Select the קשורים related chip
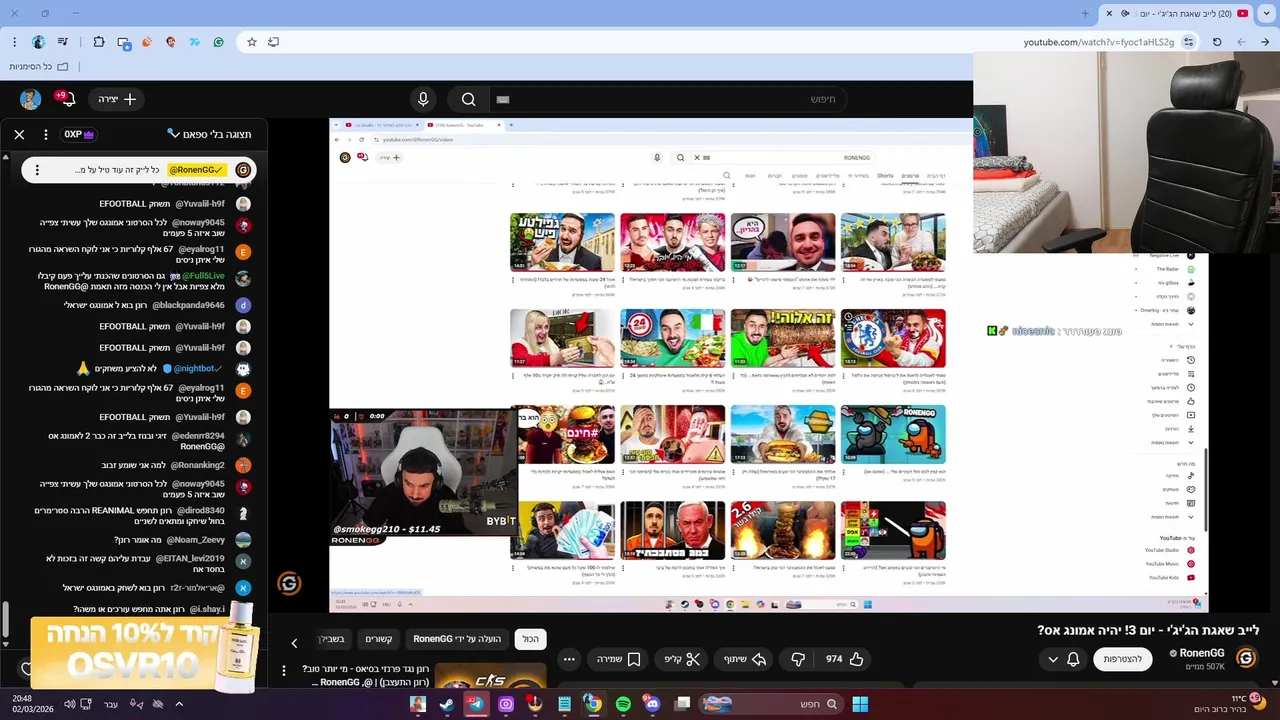The image size is (1280, 720). coord(379,639)
